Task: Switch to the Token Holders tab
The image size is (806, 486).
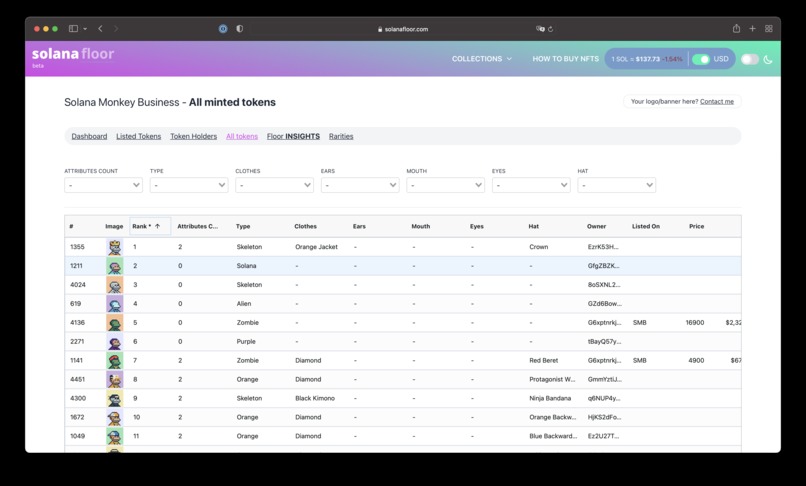Action: click(193, 136)
